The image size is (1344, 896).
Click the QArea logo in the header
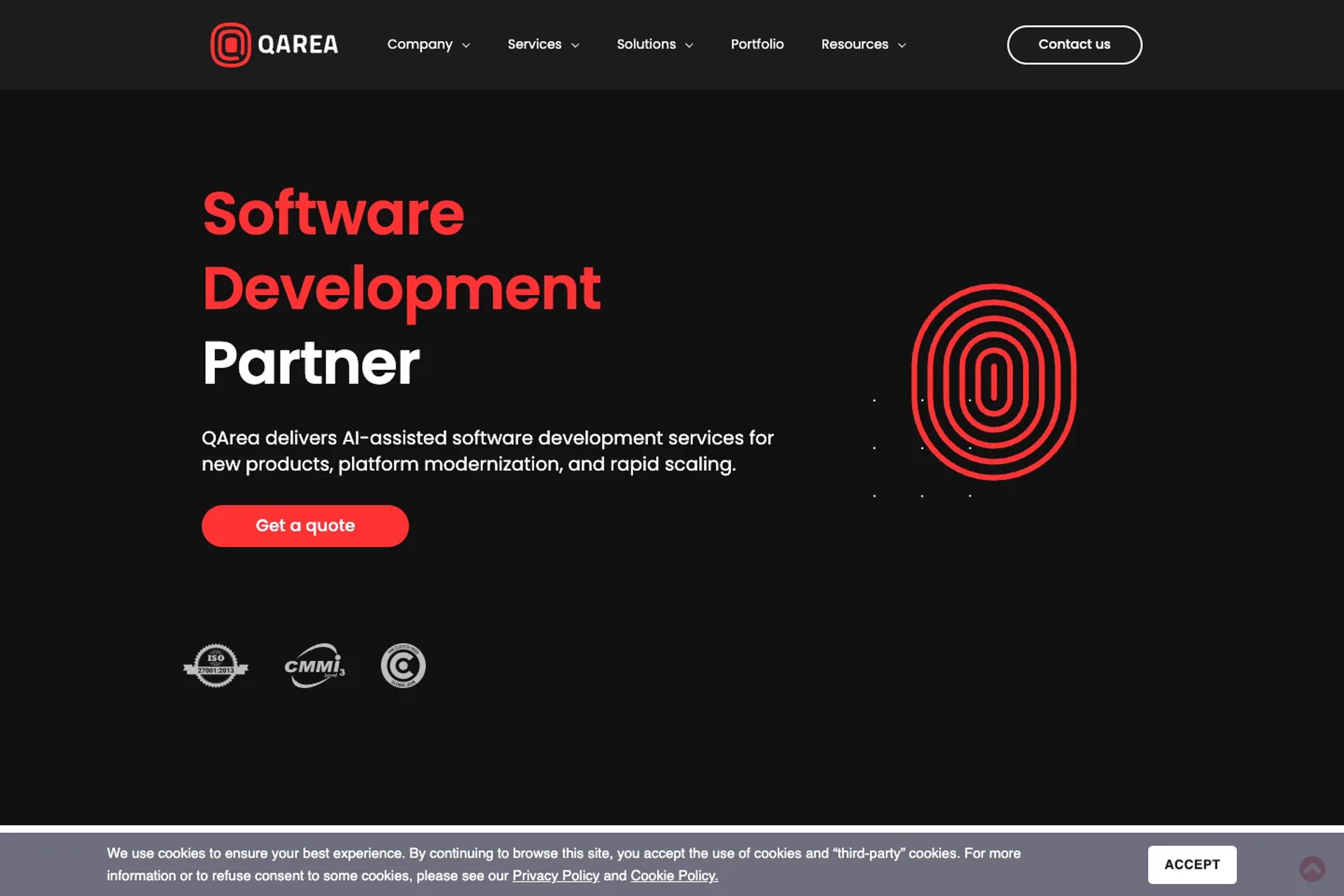[274, 44]
